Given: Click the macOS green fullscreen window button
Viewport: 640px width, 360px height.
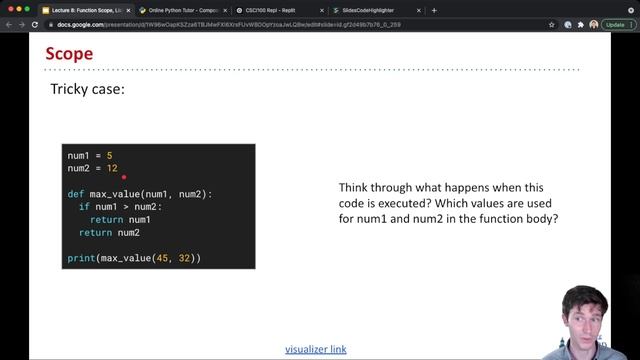Looking at the screenshot, I should click(x=27, y=9).
